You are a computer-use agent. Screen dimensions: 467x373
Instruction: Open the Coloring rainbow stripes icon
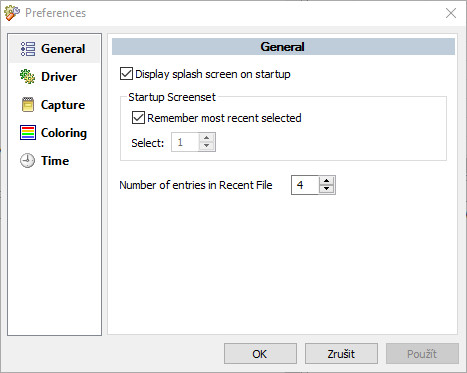(28, 133)
